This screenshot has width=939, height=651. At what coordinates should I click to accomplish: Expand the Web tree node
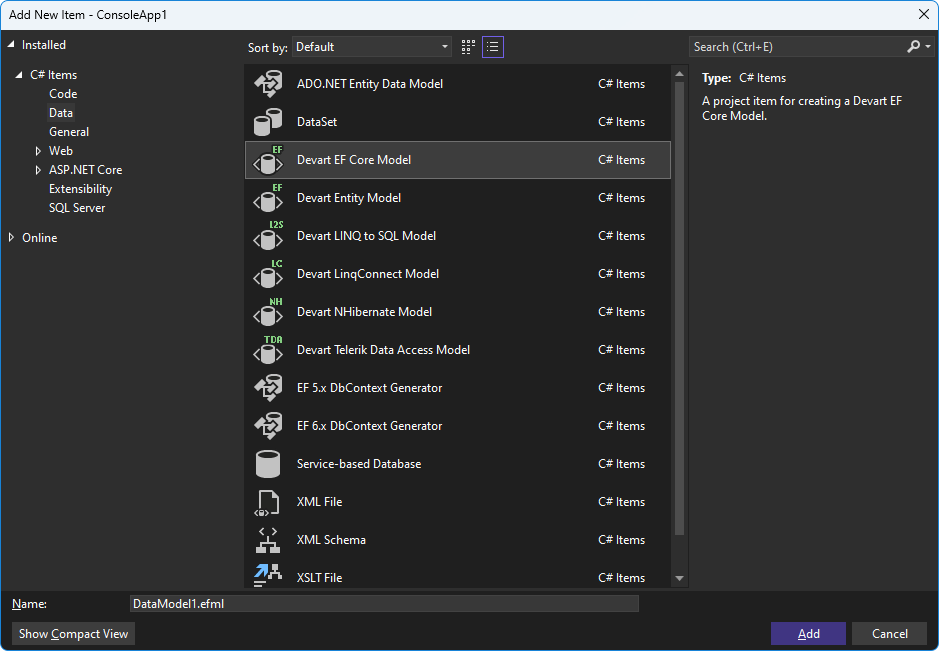tap(38, 151)
